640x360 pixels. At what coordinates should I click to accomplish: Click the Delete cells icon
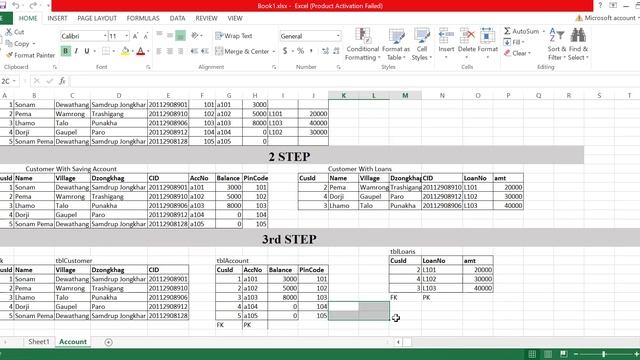[467, 37]
